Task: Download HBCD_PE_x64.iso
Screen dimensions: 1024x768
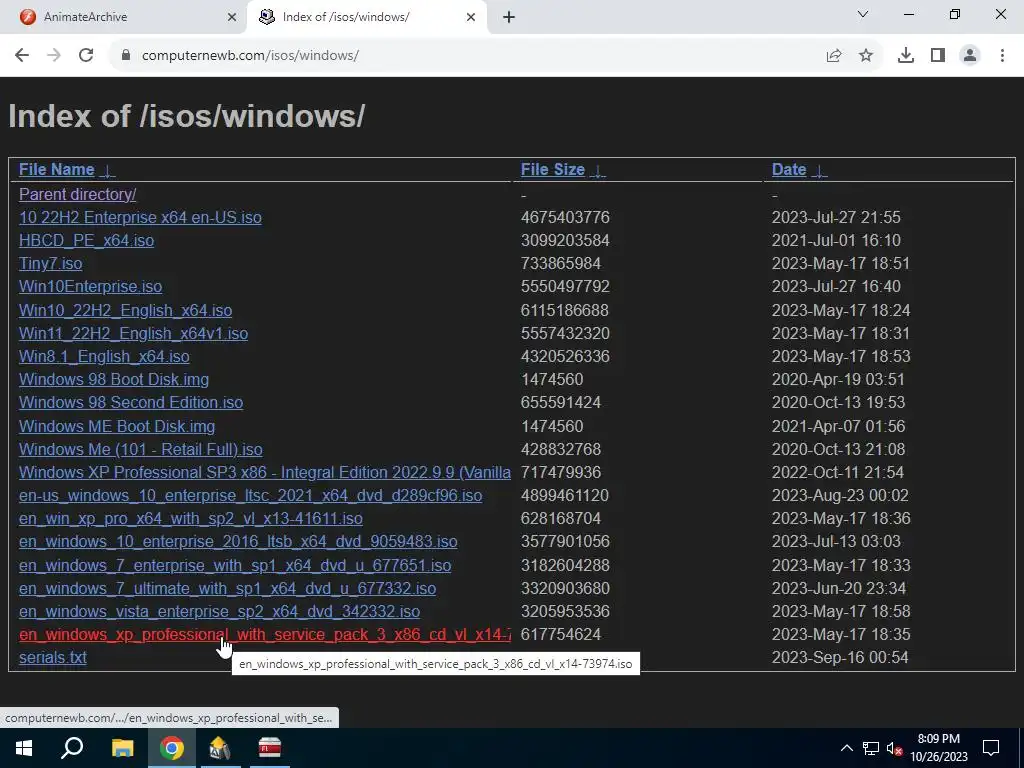Action: pyautogui.click(x=86, y=240)
